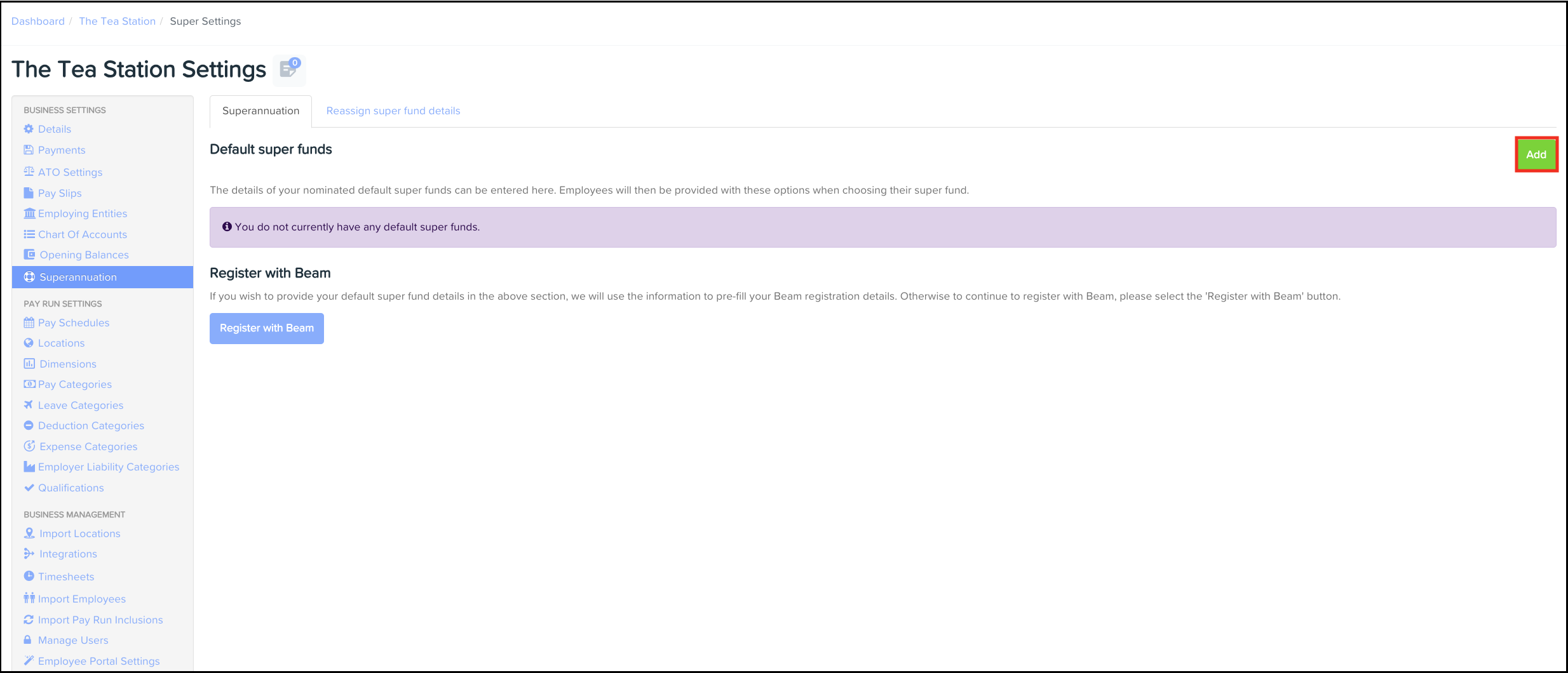Click the clock icon for Timesheets
This screenshot has width=1568, height=673.
point(29,576)
